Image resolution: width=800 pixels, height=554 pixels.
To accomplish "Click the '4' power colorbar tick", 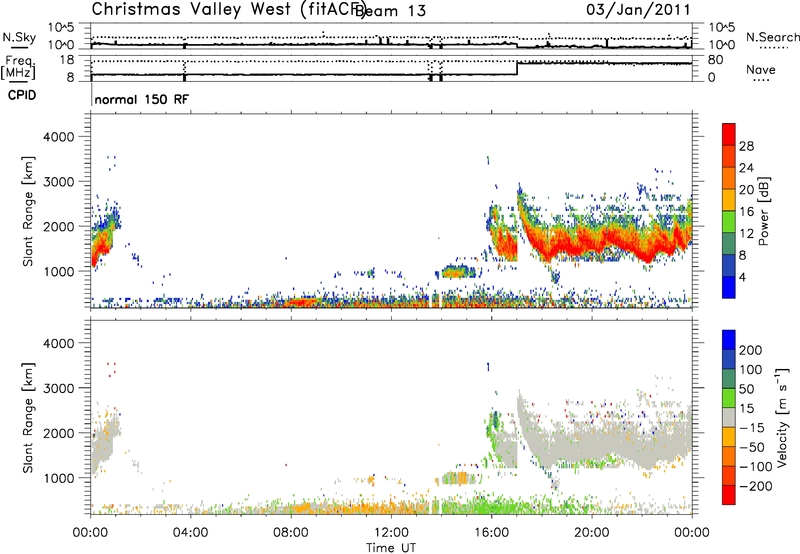I will pos(742,277).
